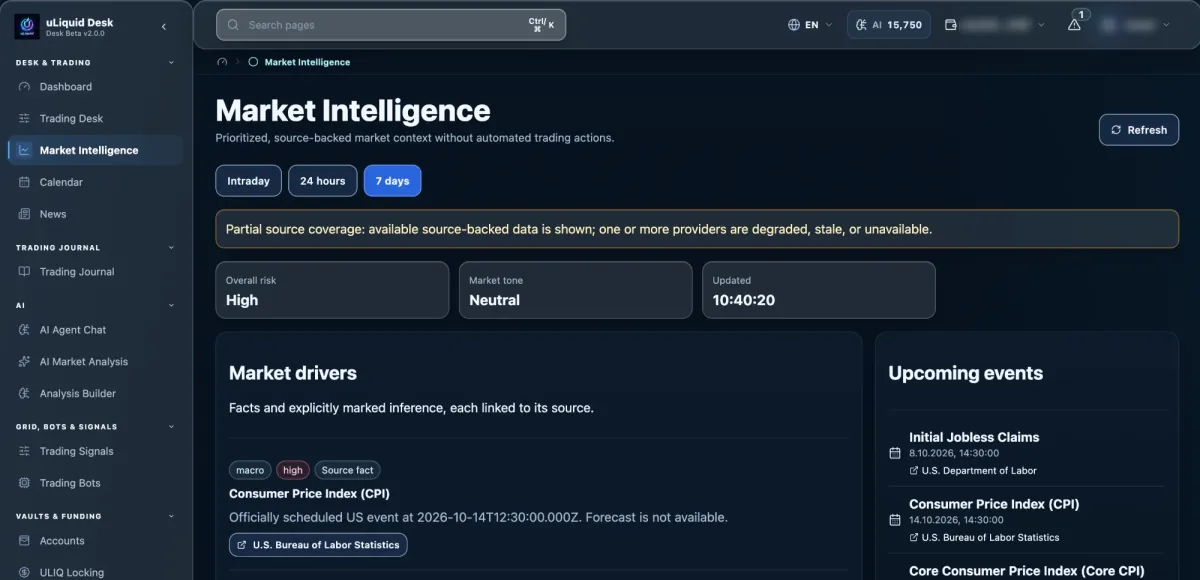Viewport: 1200px width, 580px height.
Task: Click the Analysis Builder icon
Action: 25,394
